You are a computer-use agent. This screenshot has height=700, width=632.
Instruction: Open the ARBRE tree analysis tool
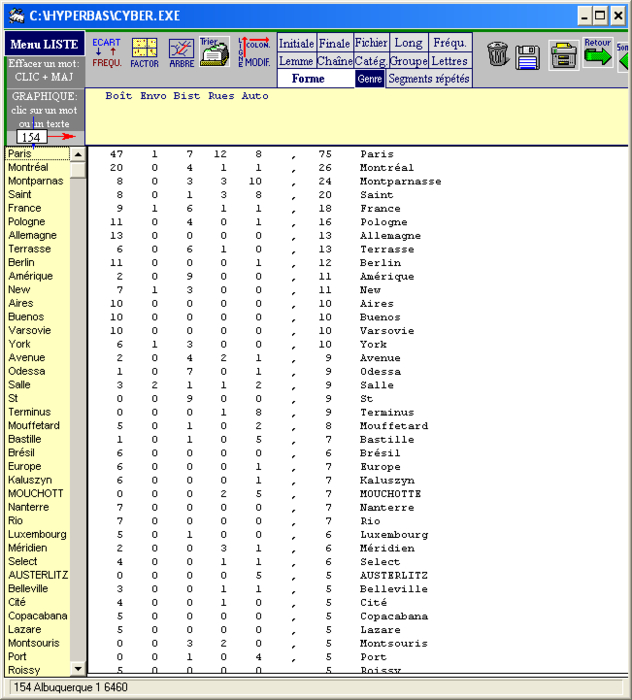[181, 53]
